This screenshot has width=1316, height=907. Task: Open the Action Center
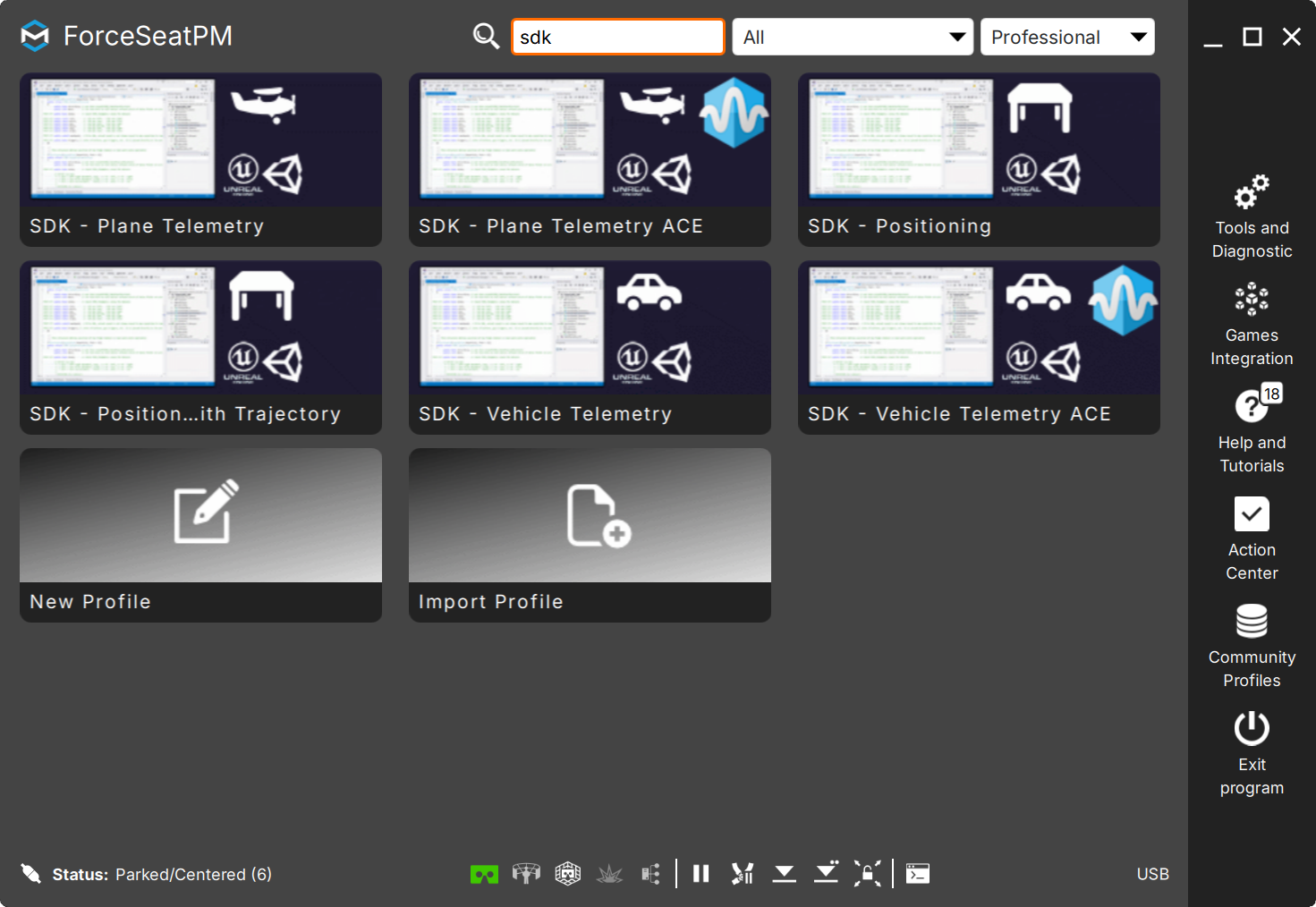[x=1252, y=539]
